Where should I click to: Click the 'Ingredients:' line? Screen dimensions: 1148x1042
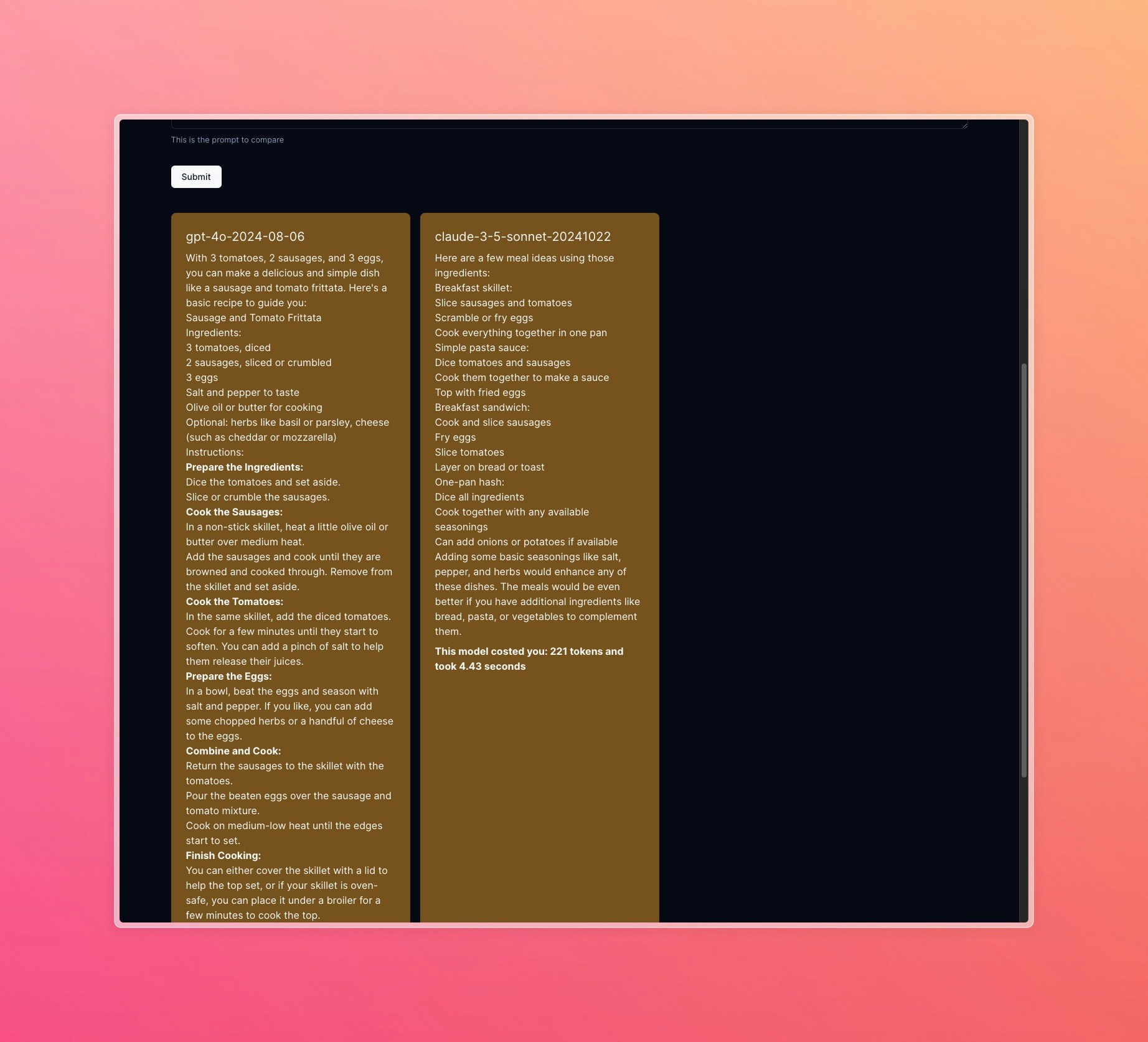click(x=214, y=332)
